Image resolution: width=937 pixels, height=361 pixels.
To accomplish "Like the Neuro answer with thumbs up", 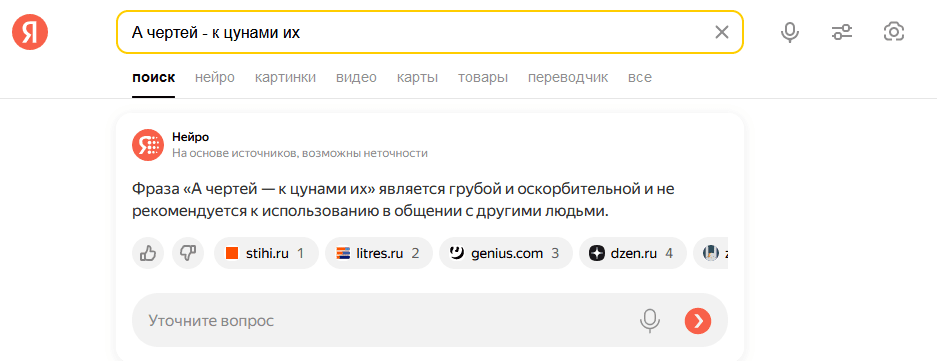I will click(x=148, y=253).
